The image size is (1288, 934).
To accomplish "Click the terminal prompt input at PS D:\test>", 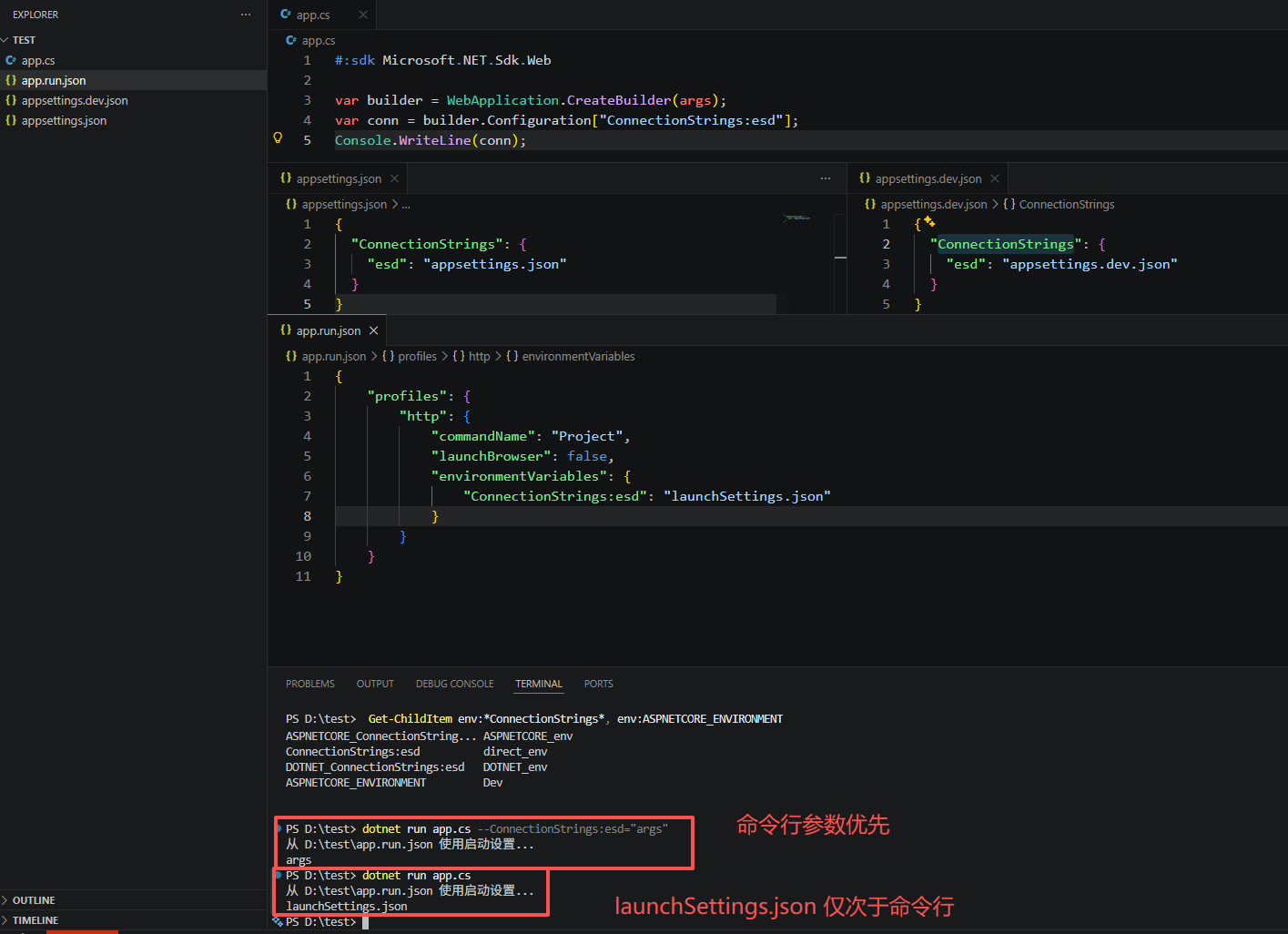I will 365,922.
